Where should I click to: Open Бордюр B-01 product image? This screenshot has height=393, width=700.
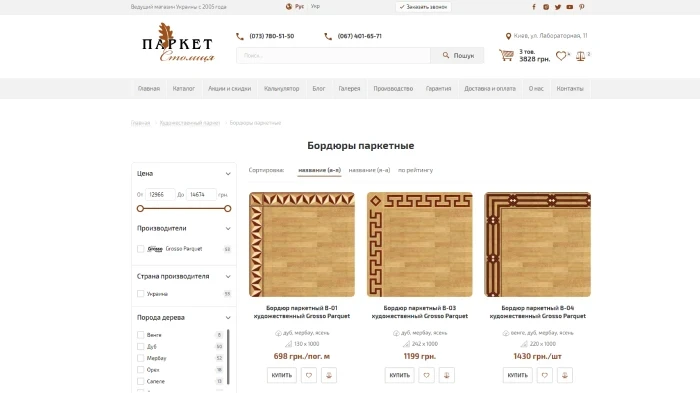[x=302, y=245]
